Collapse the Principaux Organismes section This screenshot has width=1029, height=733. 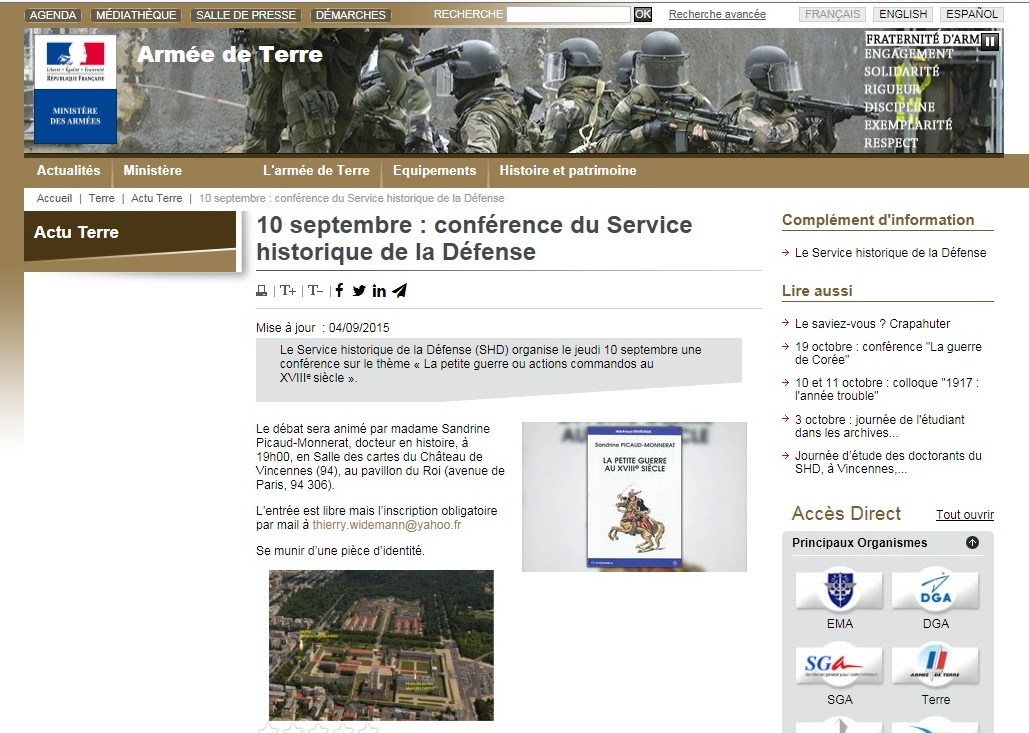point(972,543)
